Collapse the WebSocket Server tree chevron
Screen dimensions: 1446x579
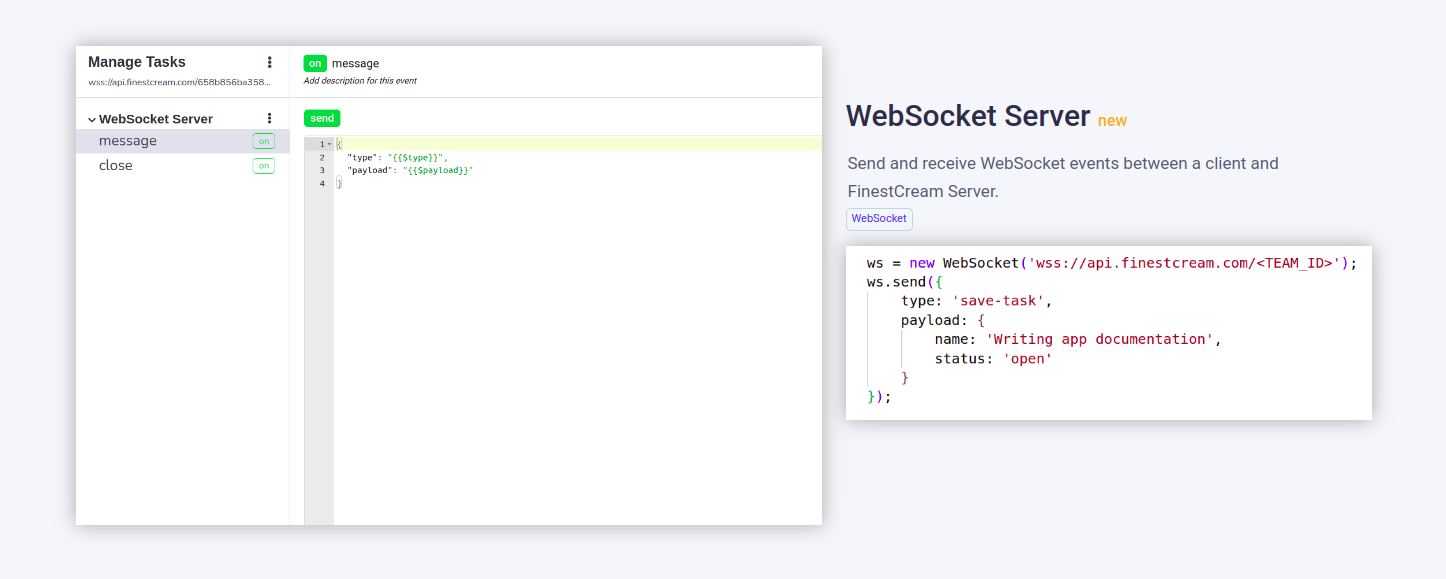tap(92, 120)
